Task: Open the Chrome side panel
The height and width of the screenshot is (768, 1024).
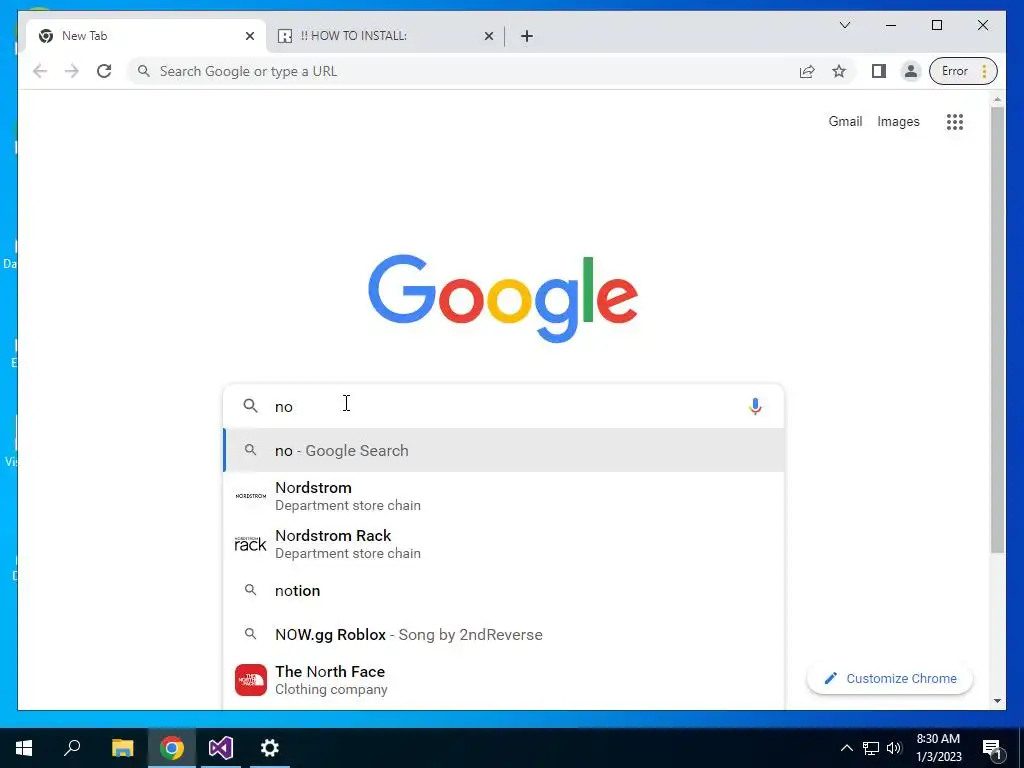Action: pyautogui.click(x=879, y=71)
